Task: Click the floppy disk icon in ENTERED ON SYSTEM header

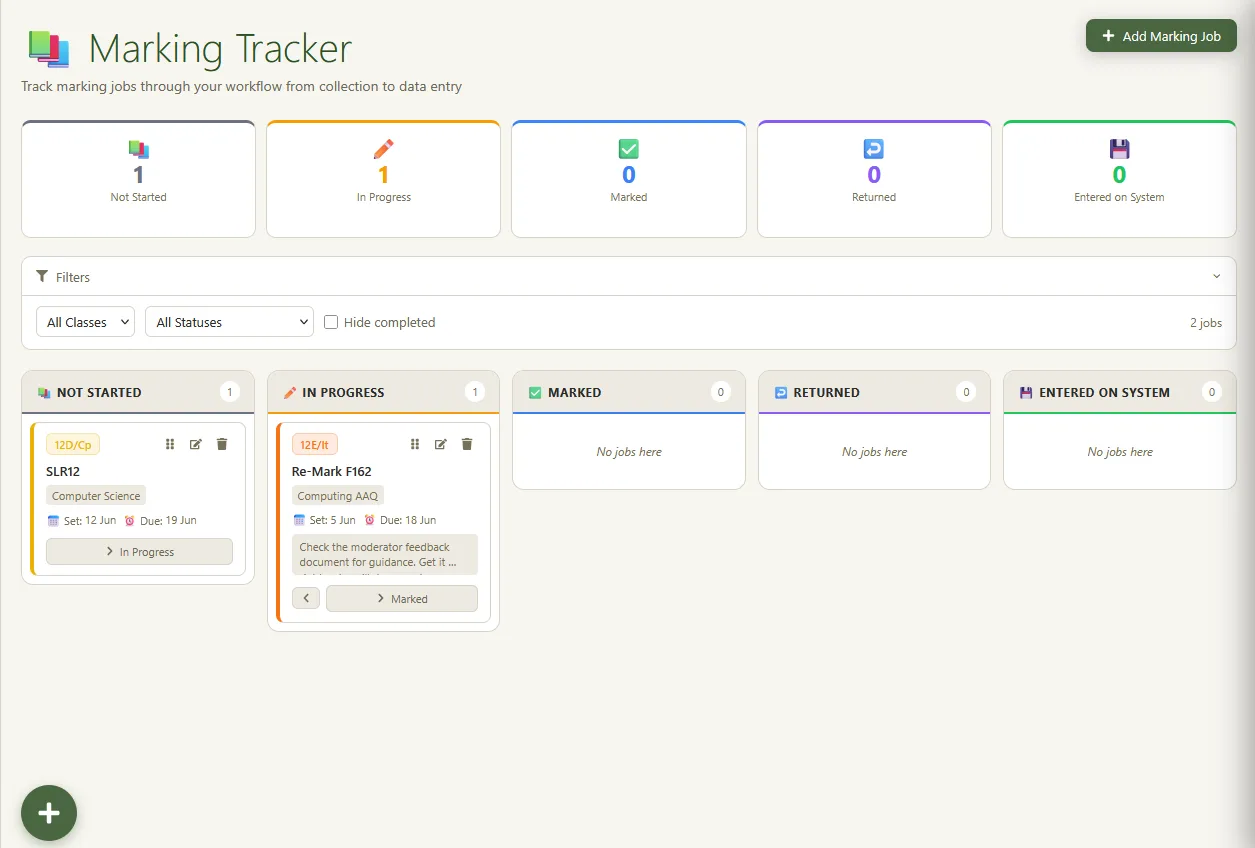Action: click(1026, 393)
